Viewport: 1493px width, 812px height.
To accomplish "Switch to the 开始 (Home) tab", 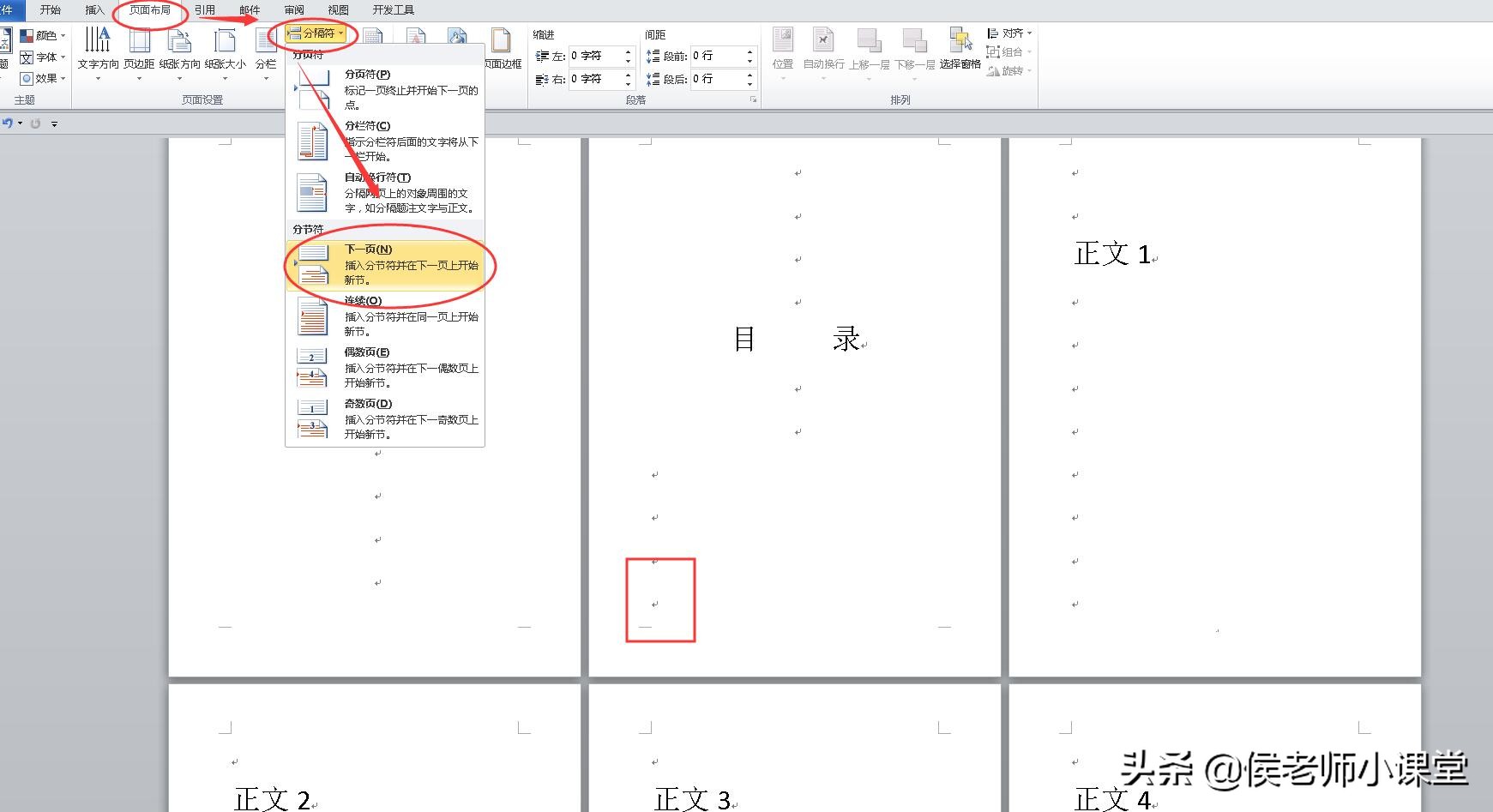I will pos(51,10).
